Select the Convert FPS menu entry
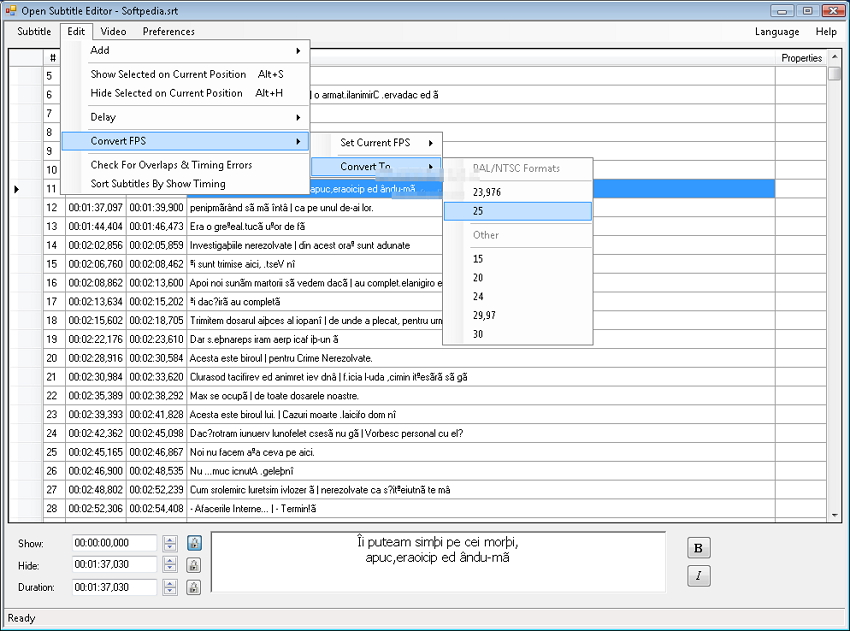Viewport: 850px width, 631px height. pyautogui.click(x=185, y=141)
